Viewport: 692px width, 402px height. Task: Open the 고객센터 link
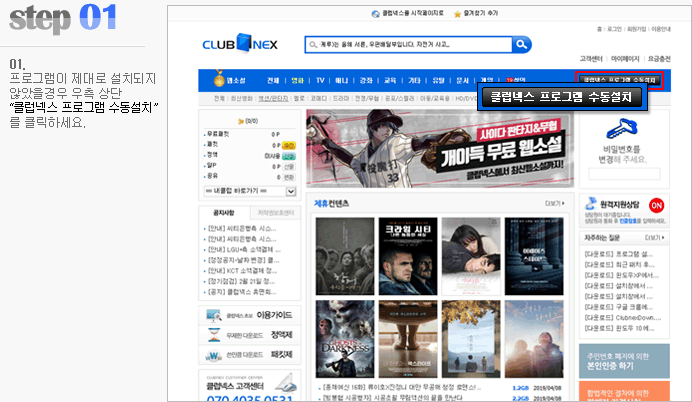pyautogui.click(x=591, y=59)
